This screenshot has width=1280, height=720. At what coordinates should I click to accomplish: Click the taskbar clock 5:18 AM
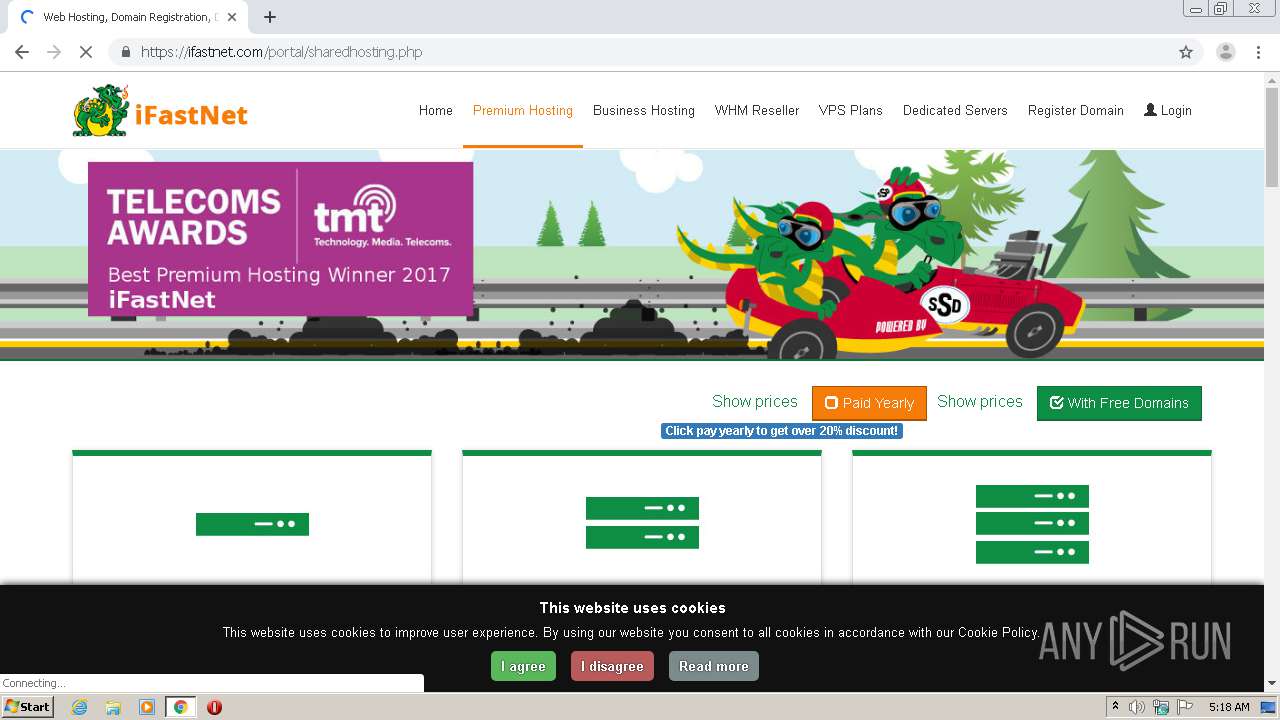(x=1229, y=707)
